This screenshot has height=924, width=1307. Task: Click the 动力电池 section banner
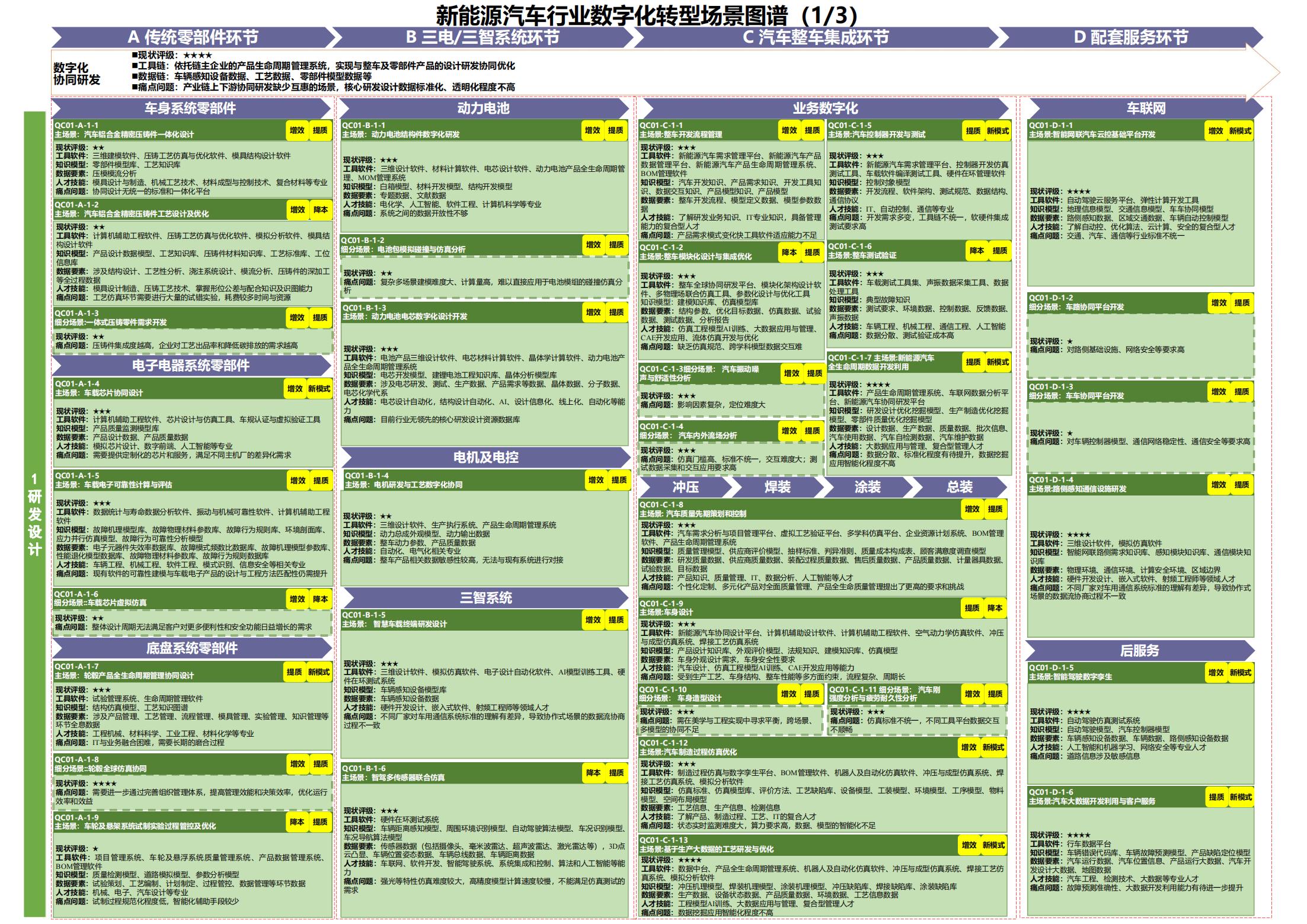[484, 108]
